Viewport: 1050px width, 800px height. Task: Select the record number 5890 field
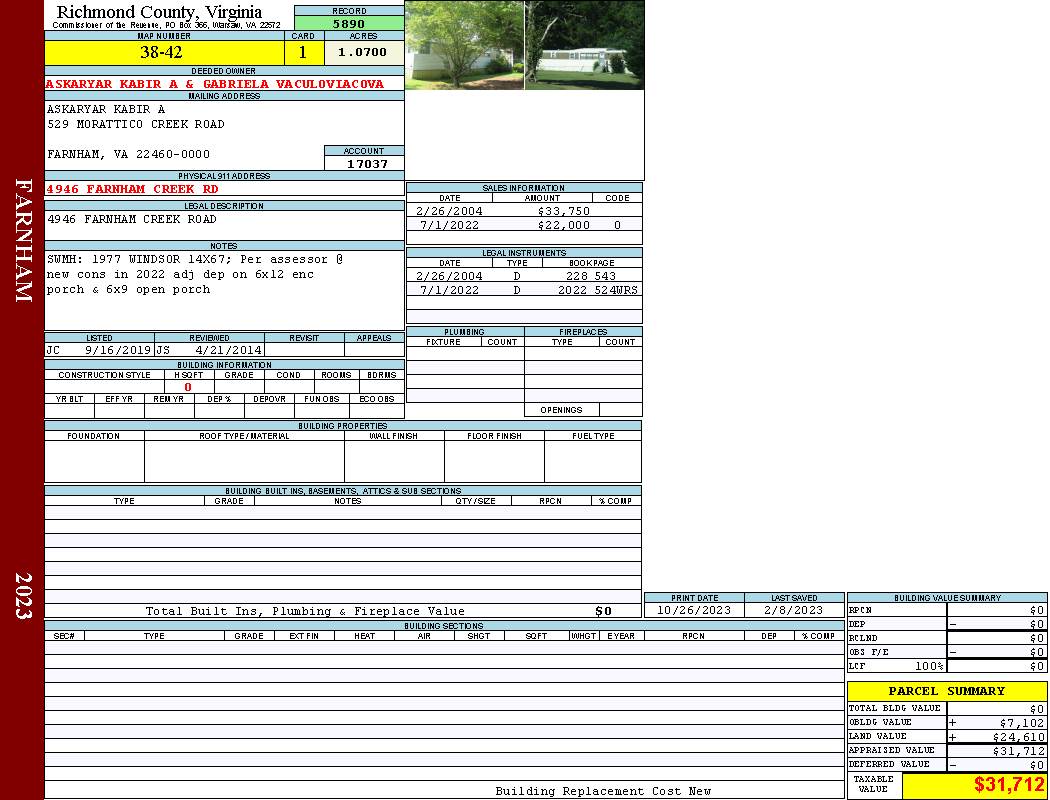[349, 23]
